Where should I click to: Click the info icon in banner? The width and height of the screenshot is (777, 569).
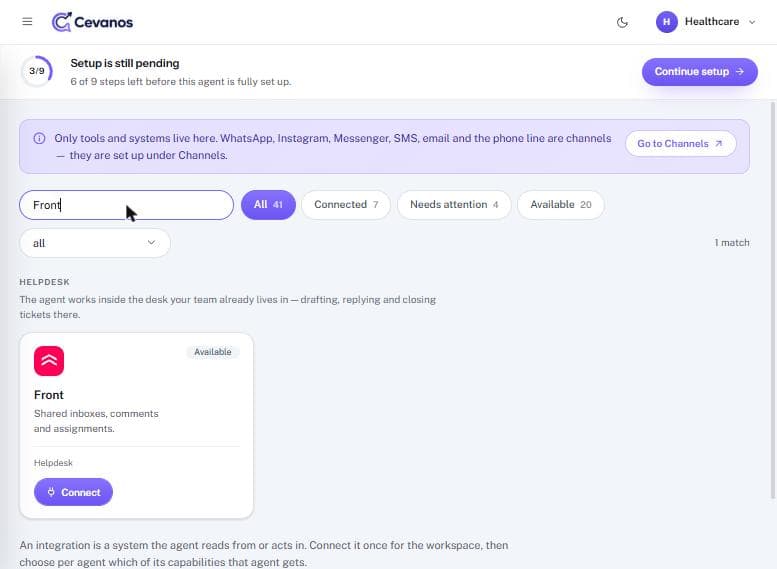point(39,138)
